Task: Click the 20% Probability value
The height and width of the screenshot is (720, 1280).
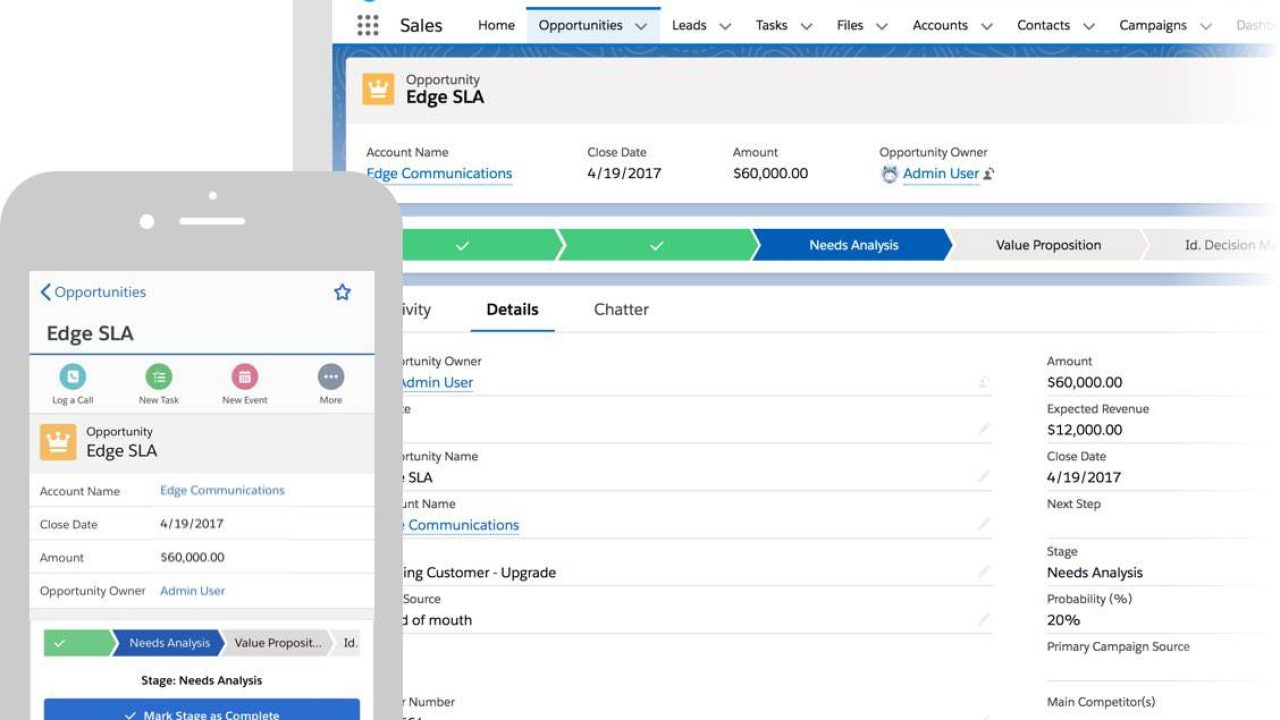Action: click(1063, 620)
